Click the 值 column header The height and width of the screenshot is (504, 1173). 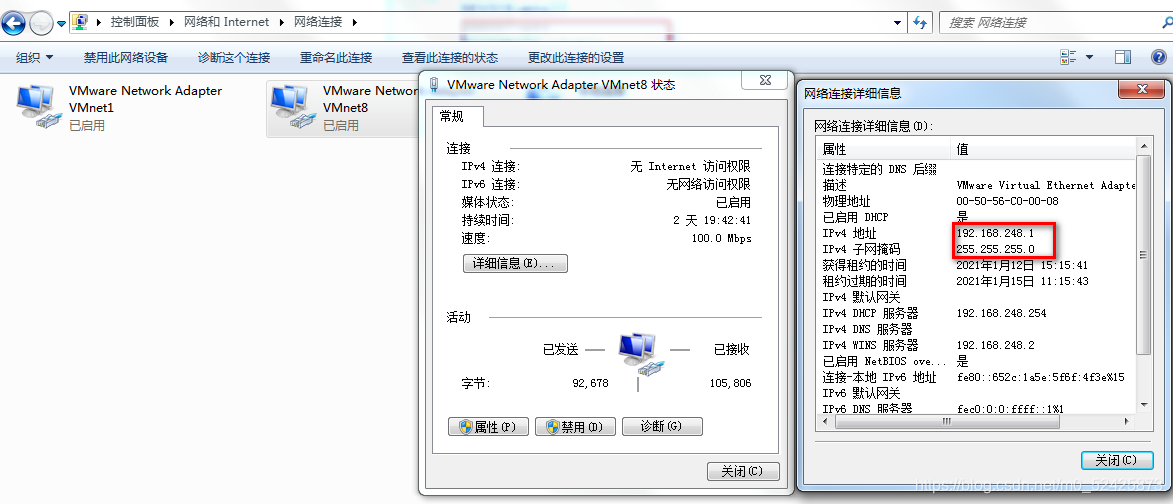coord(1043,150)
